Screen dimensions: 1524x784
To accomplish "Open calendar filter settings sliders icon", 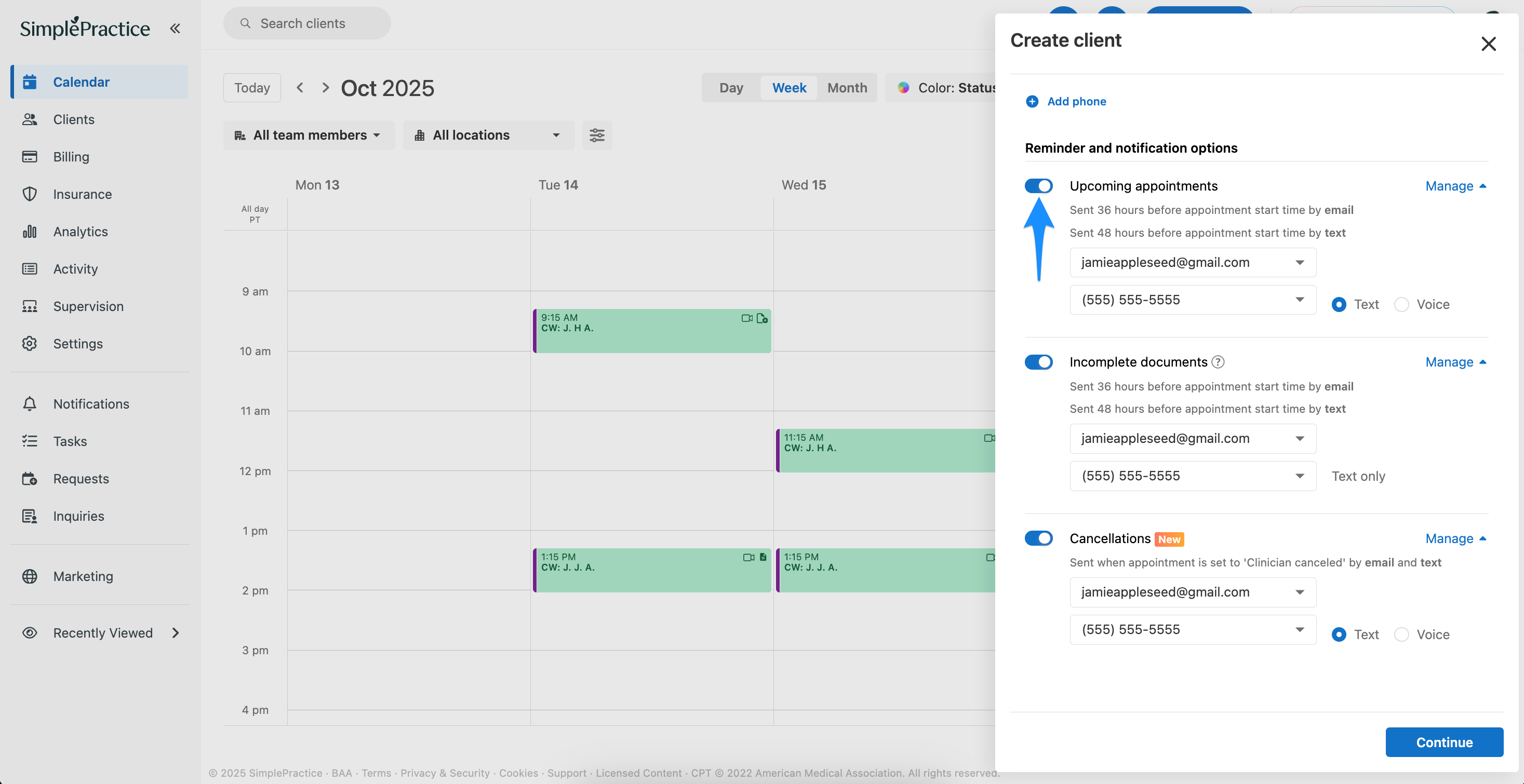I will click(x=597, y=136).
